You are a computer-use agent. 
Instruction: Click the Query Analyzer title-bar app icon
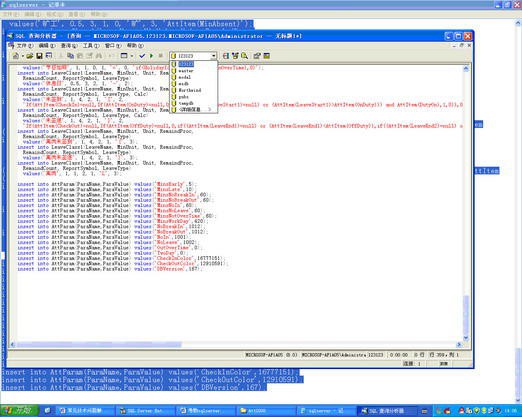(x=10, y=36)
